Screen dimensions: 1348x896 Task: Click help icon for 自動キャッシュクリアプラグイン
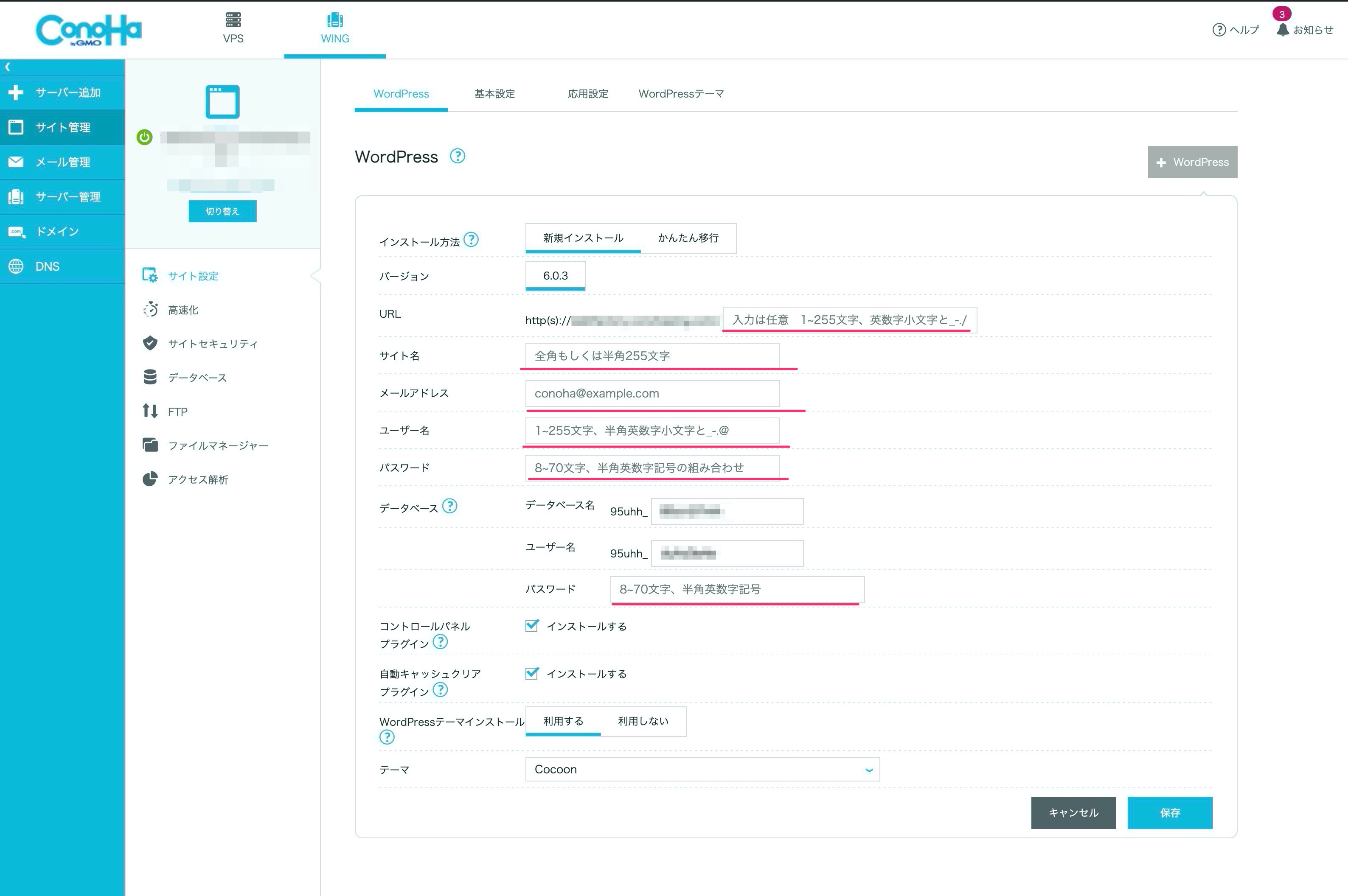point(440,690)
